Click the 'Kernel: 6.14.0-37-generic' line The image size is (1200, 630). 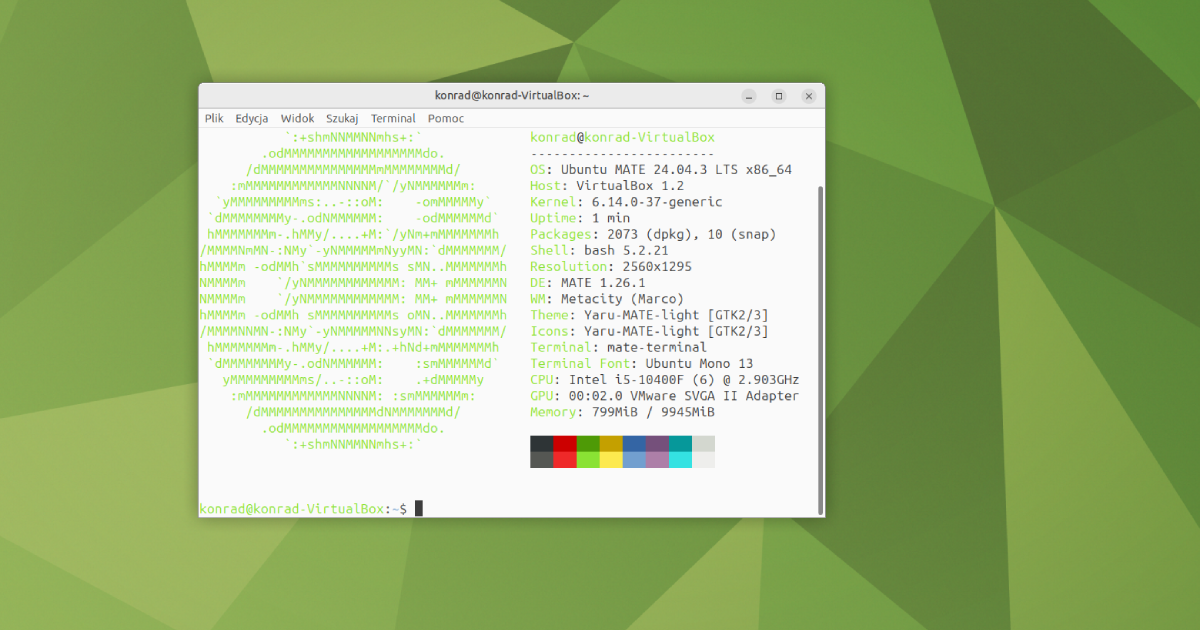coord(626,202)
